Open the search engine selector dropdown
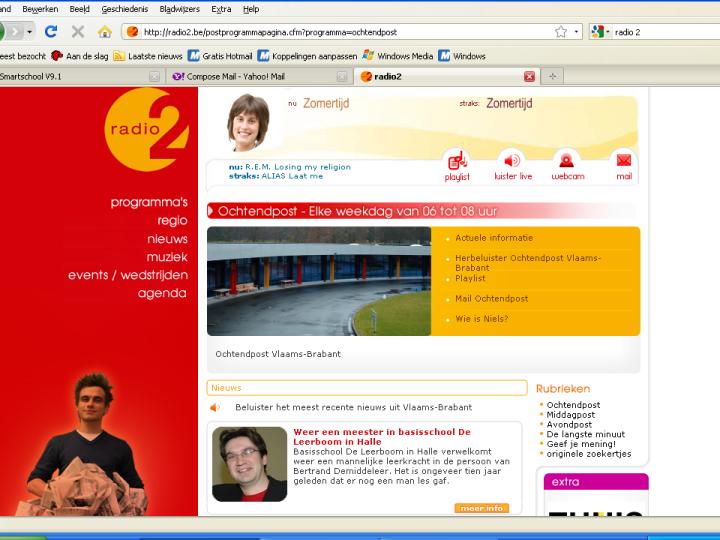 pos(608,32)
